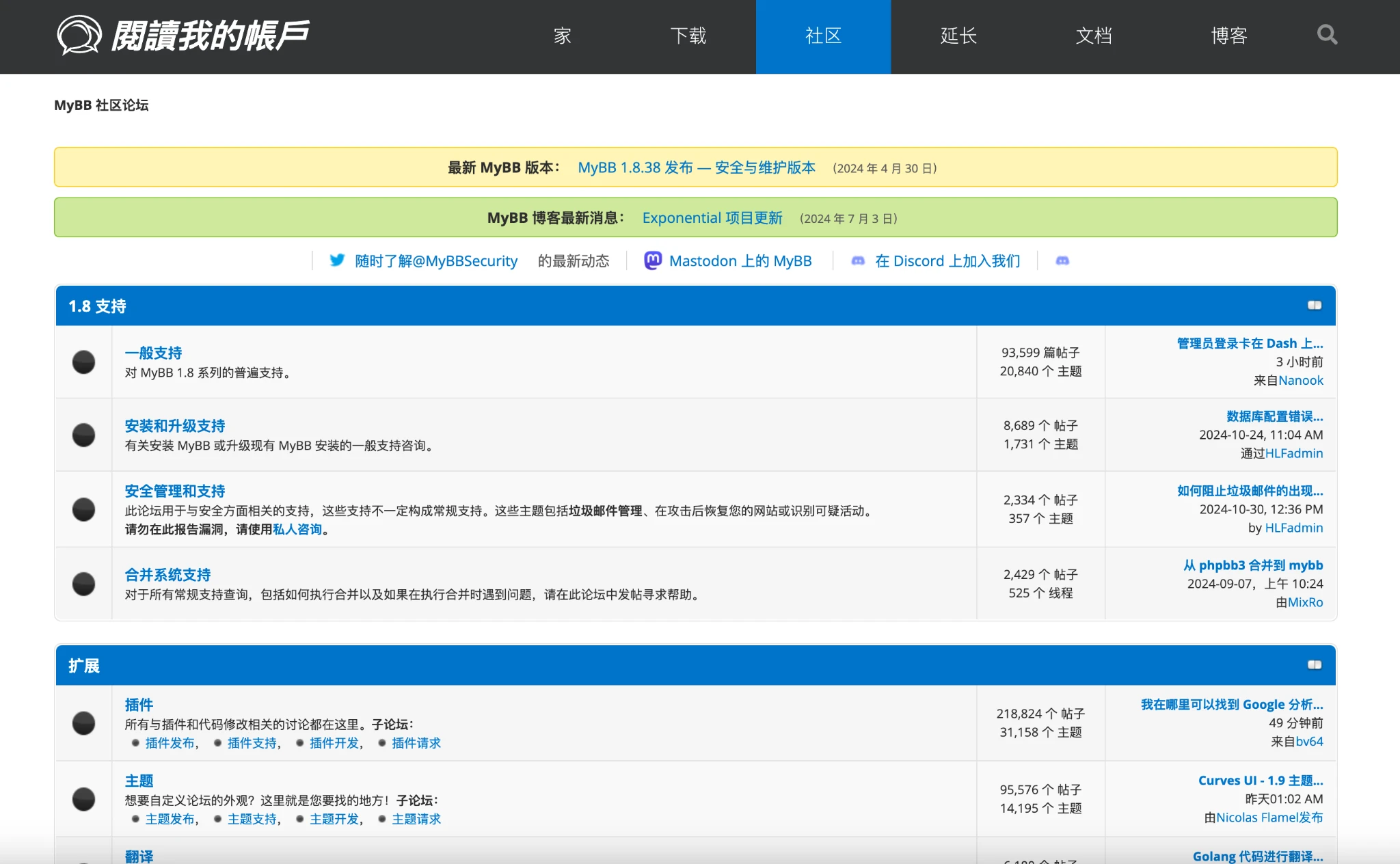Open the 插件发布 subforum link
This screenshot has width=1400, height=864.
pyautogui.click(x=170, y=743)
